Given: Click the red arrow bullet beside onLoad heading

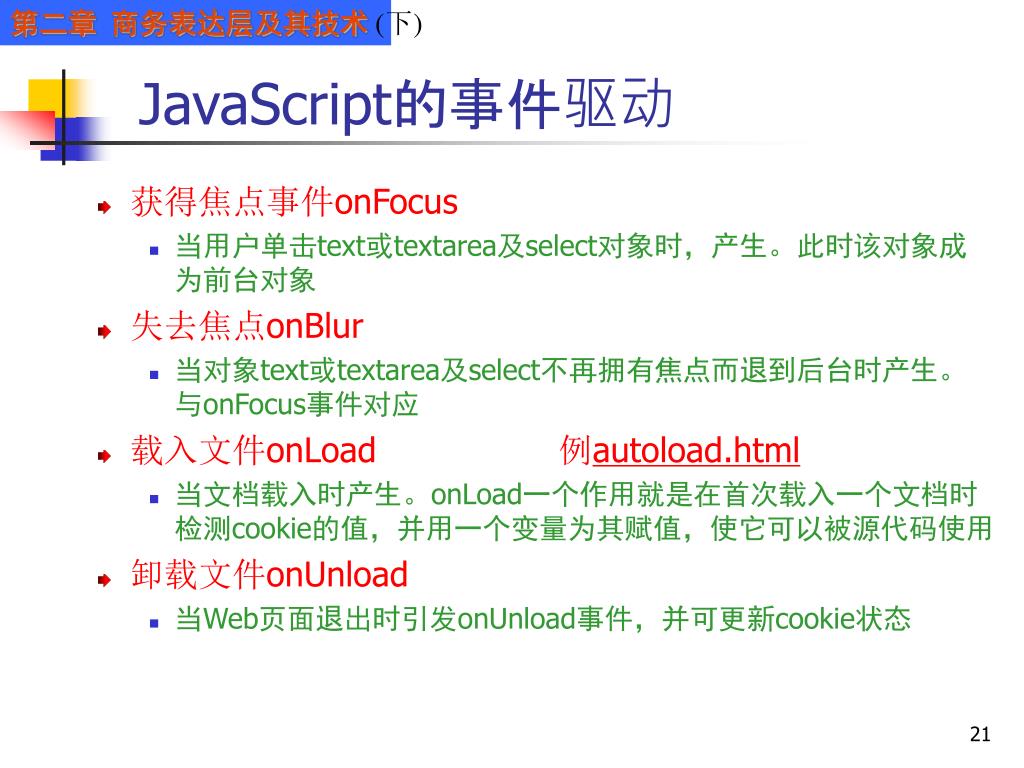Looking at the screenshot, I should coord(104,456).
